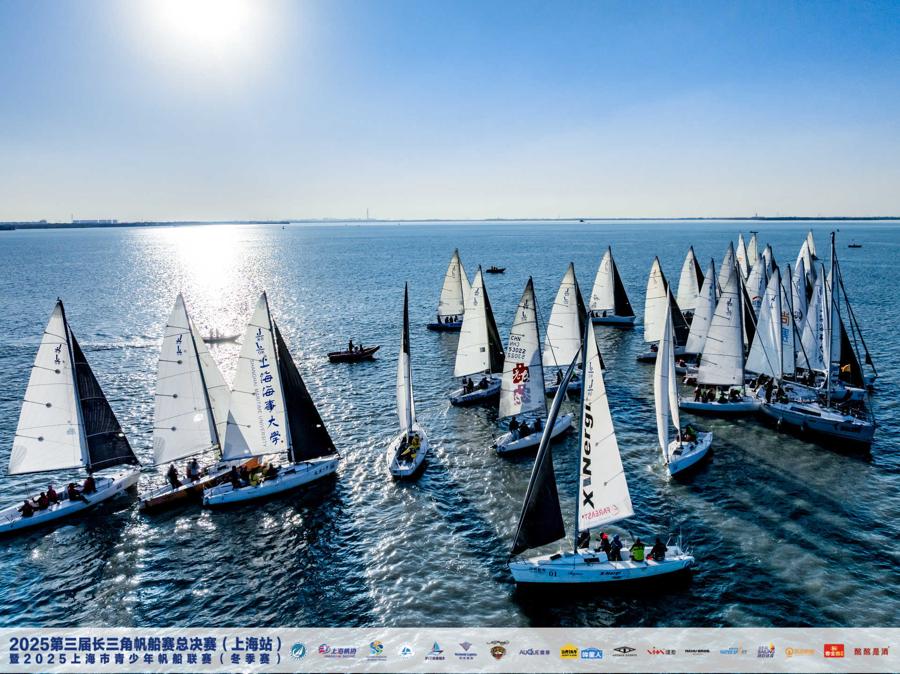Click the round teal emblem logo in banner

point(298,651)
